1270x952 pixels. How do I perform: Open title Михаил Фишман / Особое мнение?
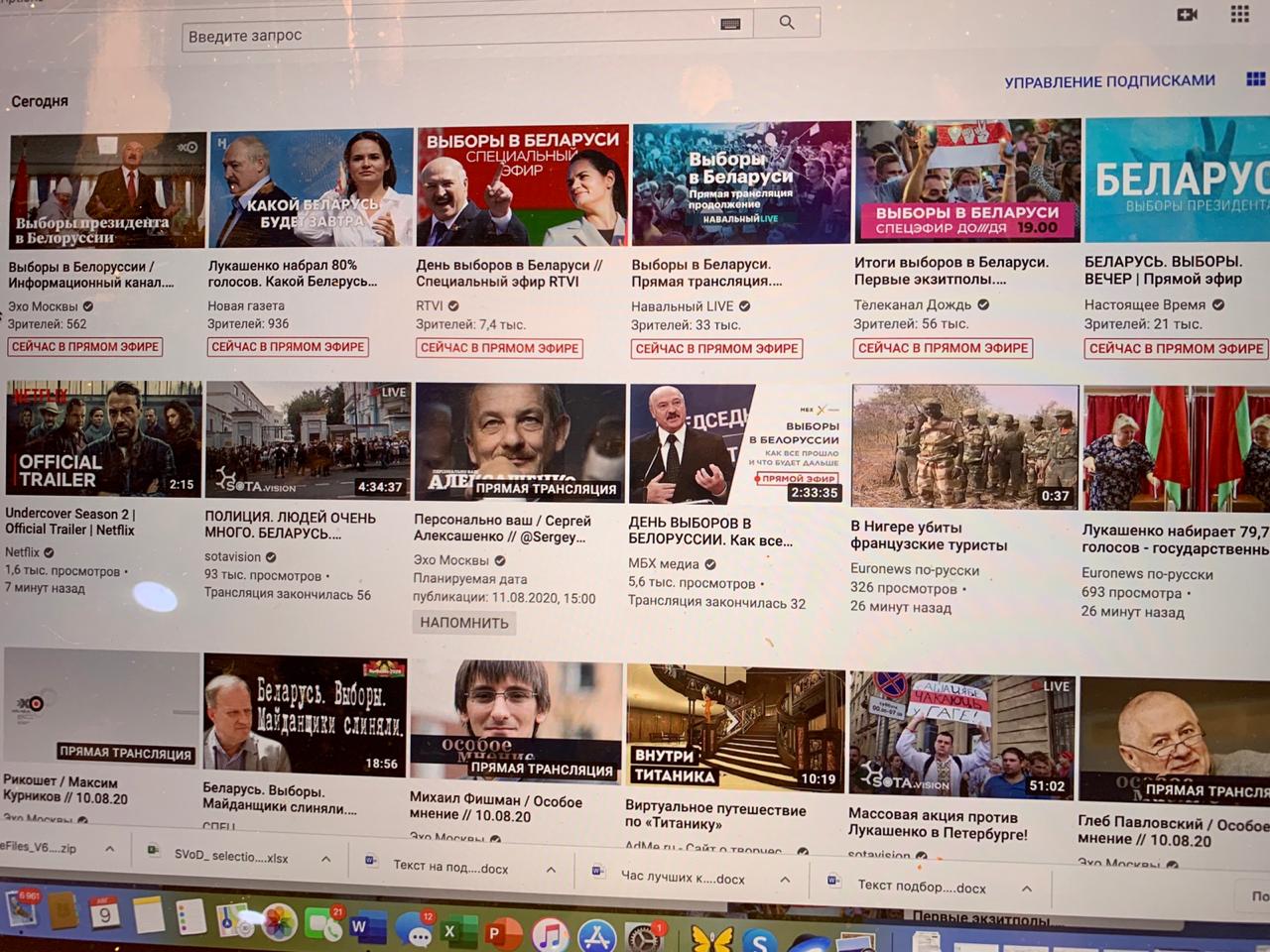[x=496, y=808]
